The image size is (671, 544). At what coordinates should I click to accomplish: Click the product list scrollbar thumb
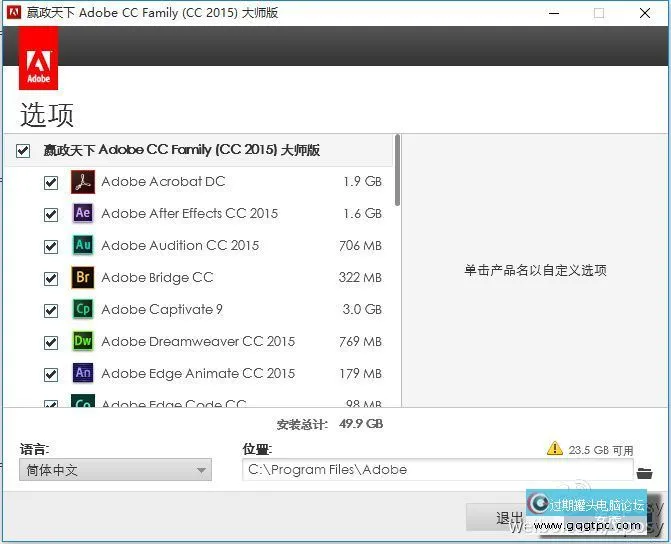tap(398, 170)
